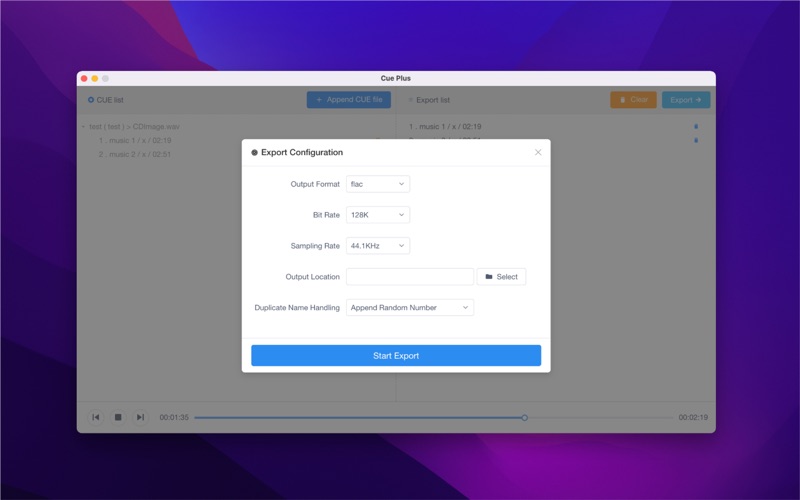Delete music 1 from the Export list
Screen dimensions: 800x500
click(696, 126)
